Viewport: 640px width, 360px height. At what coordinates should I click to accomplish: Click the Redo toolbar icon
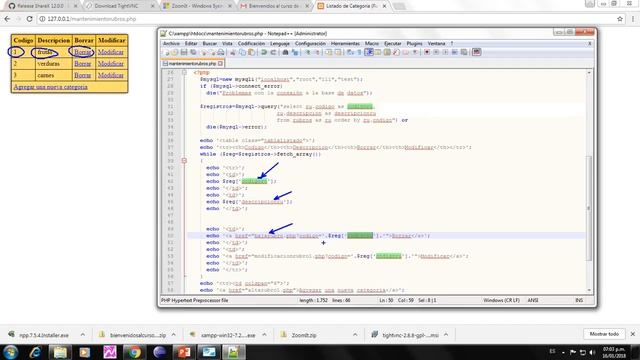click(273, 52)
